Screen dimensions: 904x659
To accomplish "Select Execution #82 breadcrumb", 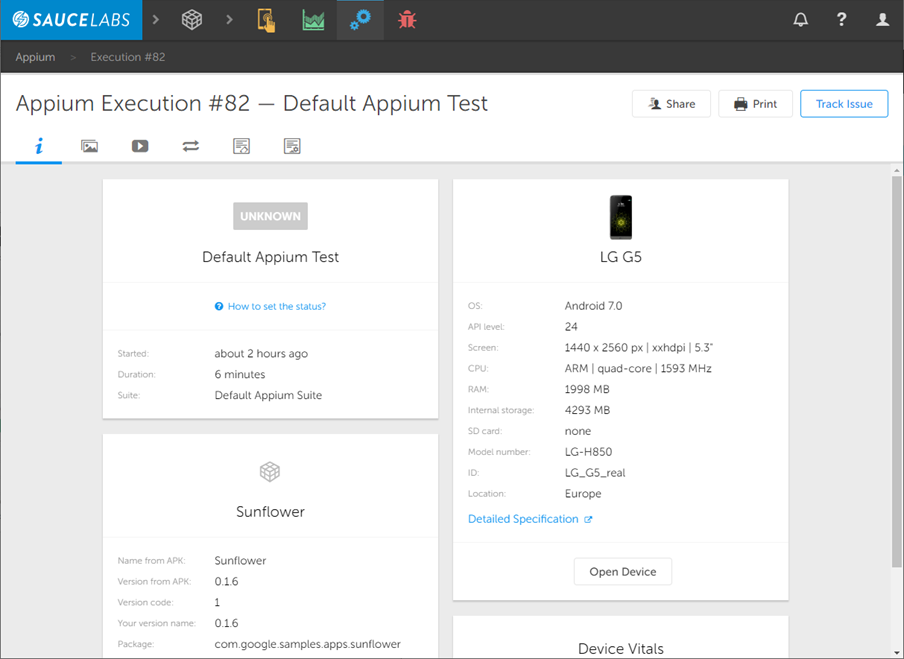I will [x=127, y=57].
